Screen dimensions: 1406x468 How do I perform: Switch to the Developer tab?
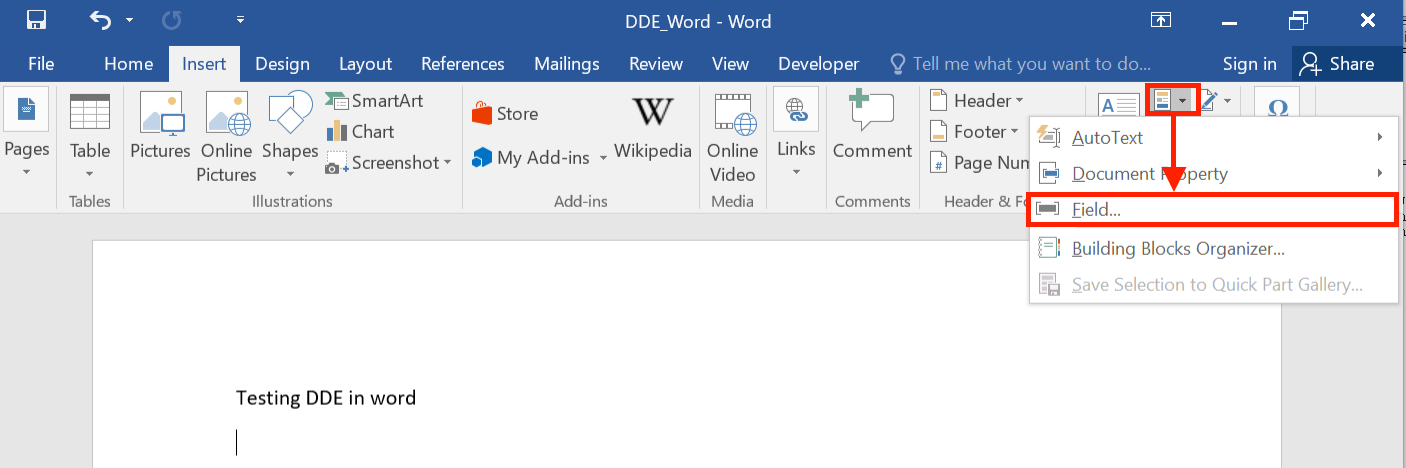tap(818, 64)
